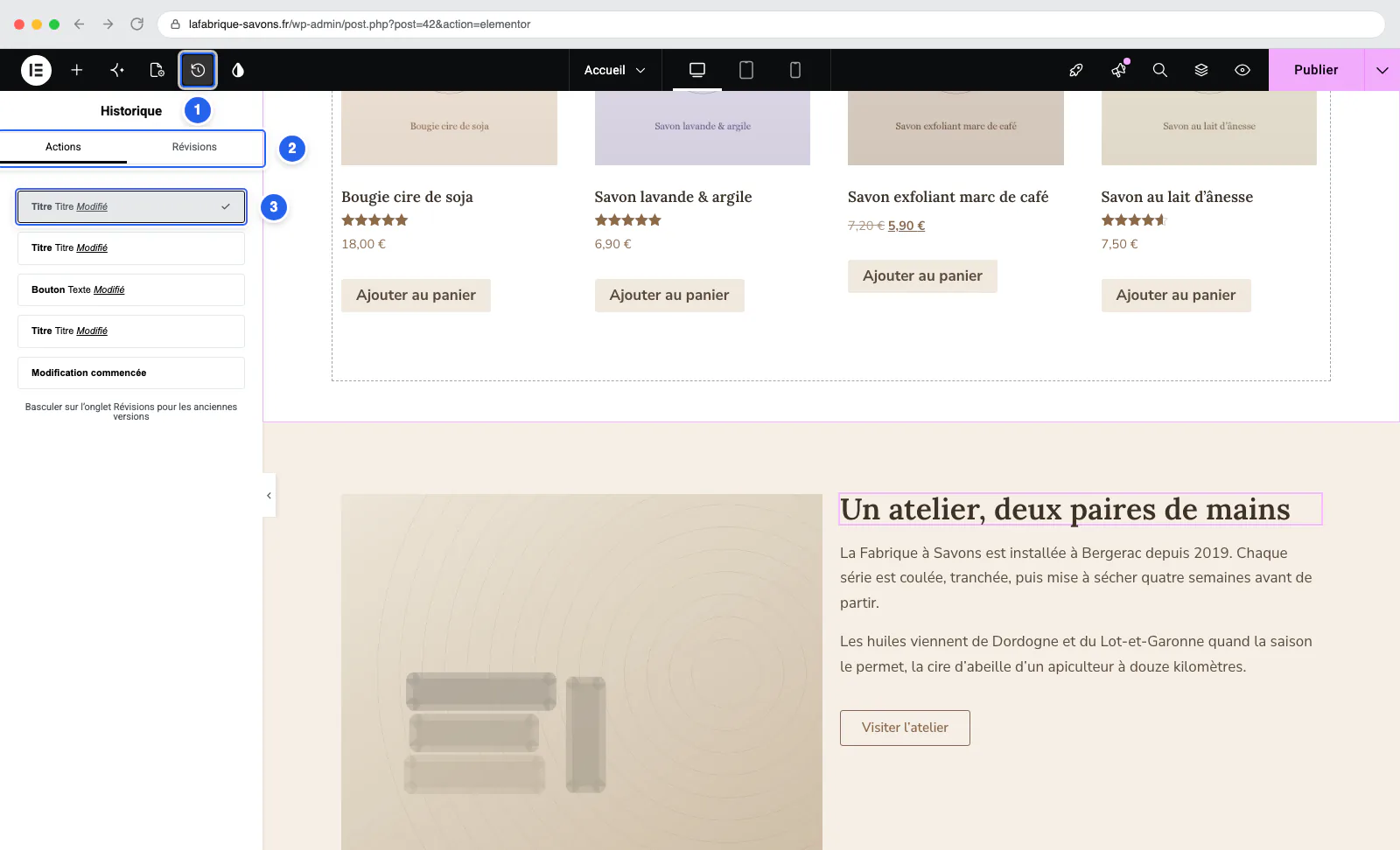Viewport: 1400px width, 850px height.
Task: Click the 'Les huiles viennent de Dordogne' paragraph
Action: [1076, 654]
